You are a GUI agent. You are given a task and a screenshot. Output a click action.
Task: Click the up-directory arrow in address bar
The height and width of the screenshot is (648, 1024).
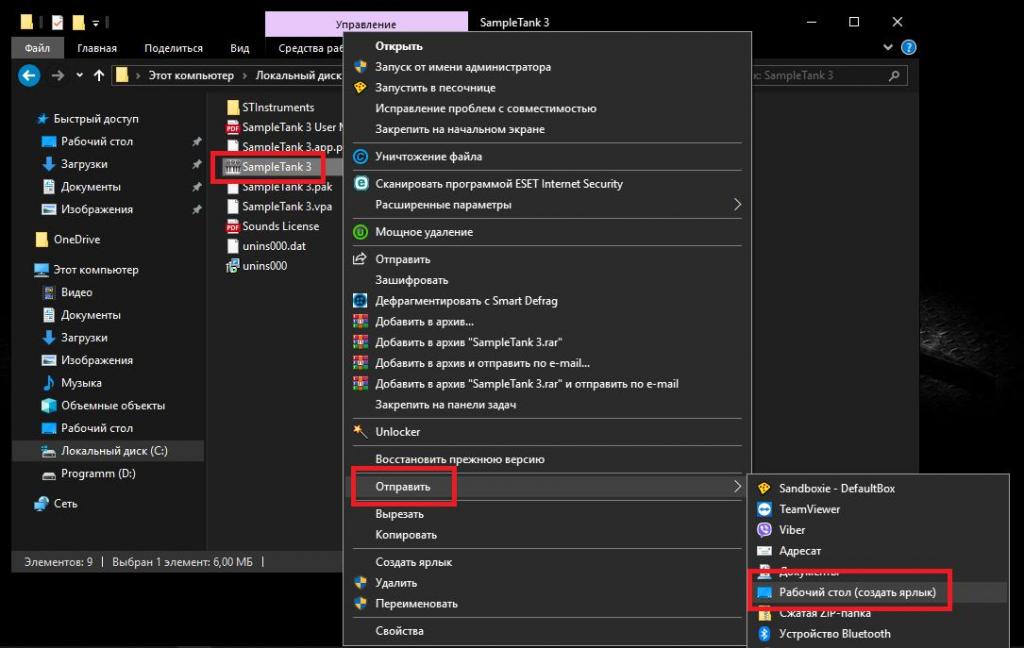pyautogui.click(x=98, y=75)
